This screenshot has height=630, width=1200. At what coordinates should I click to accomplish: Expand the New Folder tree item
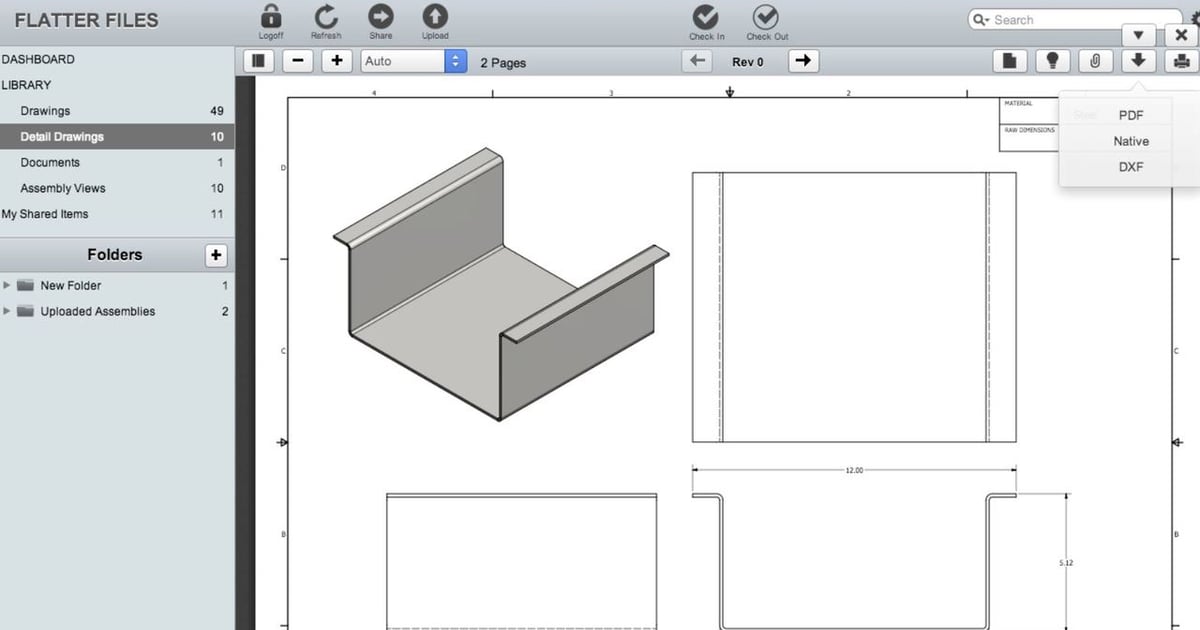click(x=8, y=285)
